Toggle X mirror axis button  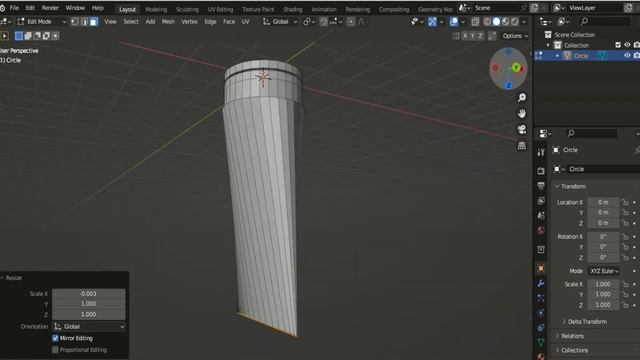click(465, 36)
